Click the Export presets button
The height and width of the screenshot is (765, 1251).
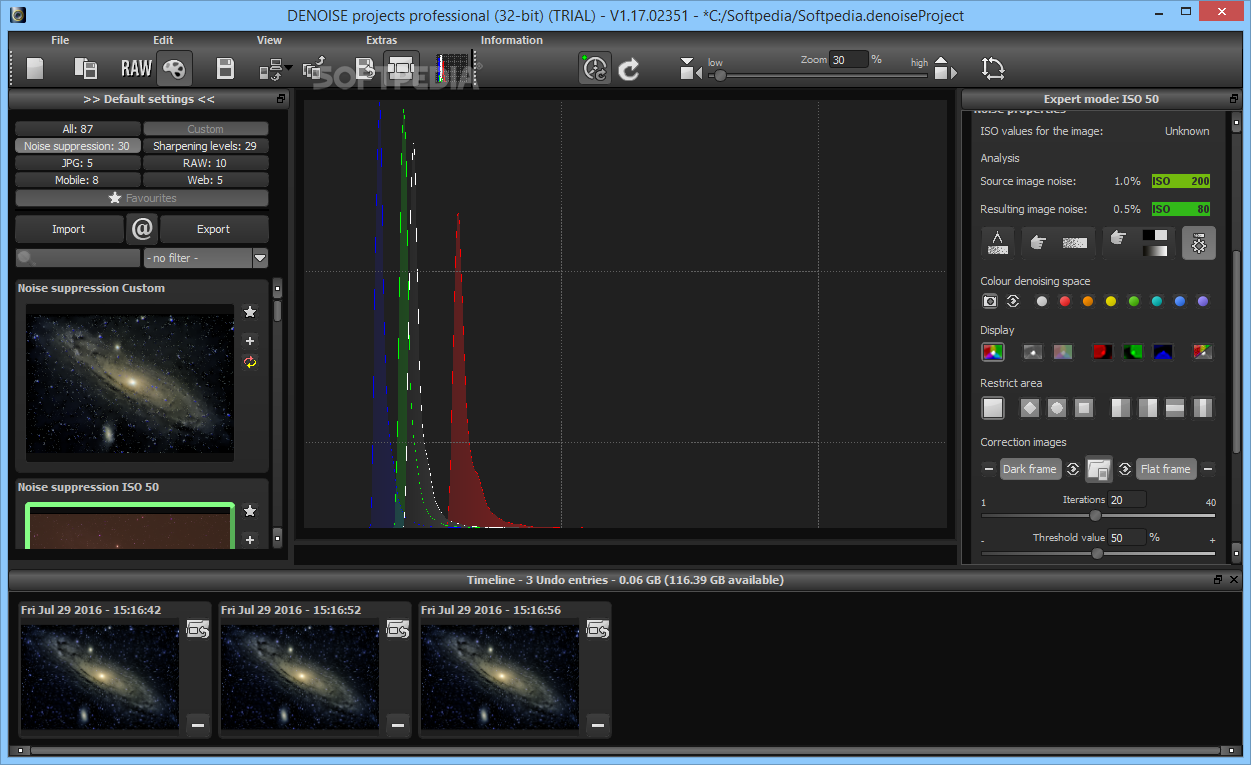point(214,229)
